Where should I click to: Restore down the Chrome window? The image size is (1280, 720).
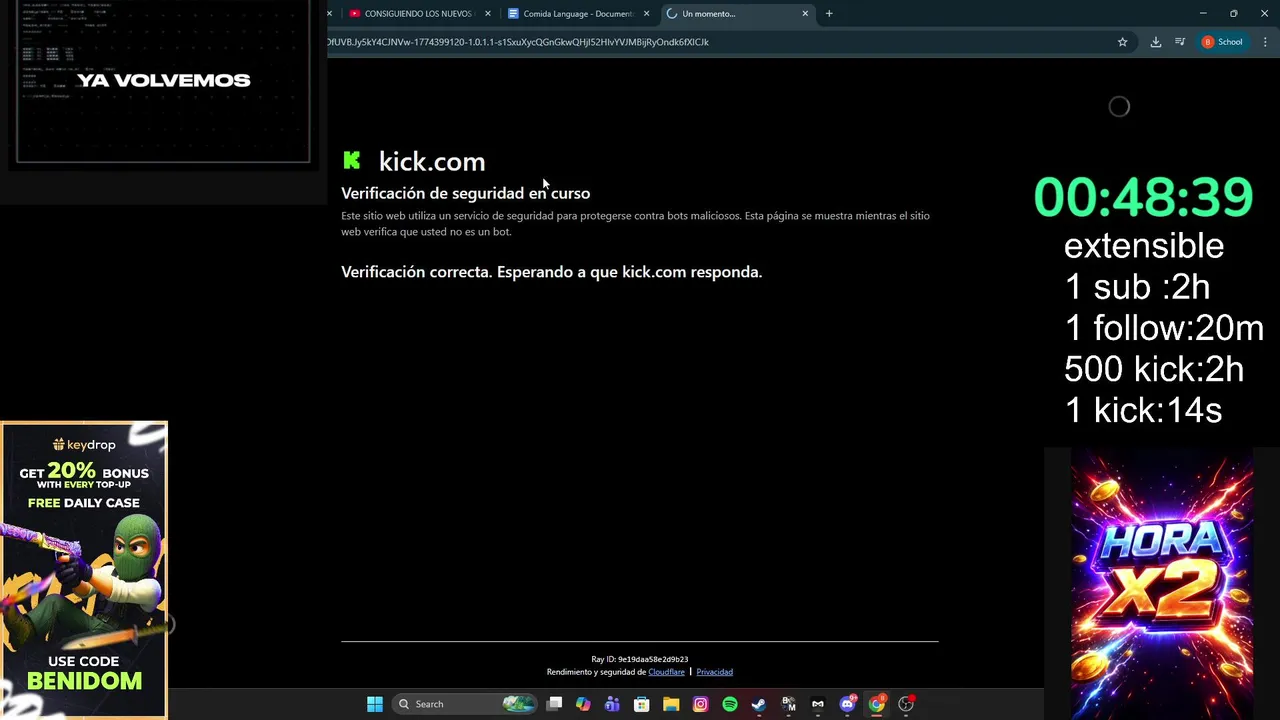point(1233,14)
